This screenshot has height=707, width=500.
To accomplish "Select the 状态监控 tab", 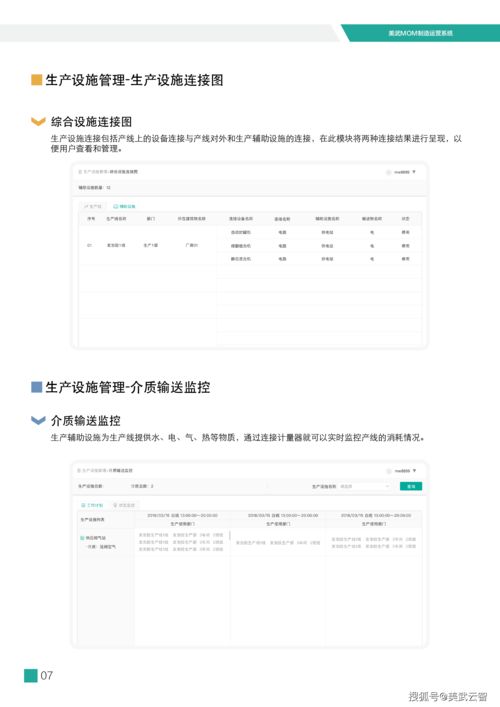I will (x=124, y=505).
